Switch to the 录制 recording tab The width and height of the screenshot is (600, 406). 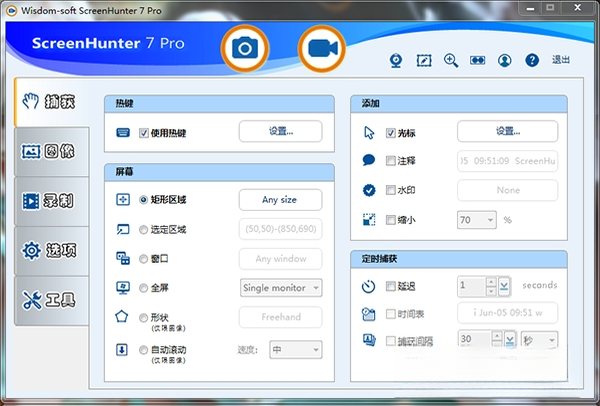(x=52, y=201)
